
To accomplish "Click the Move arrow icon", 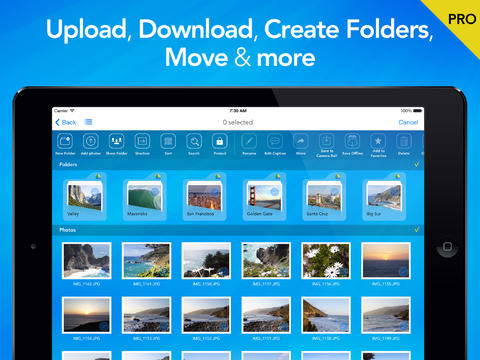I will [x=301, y=141].
